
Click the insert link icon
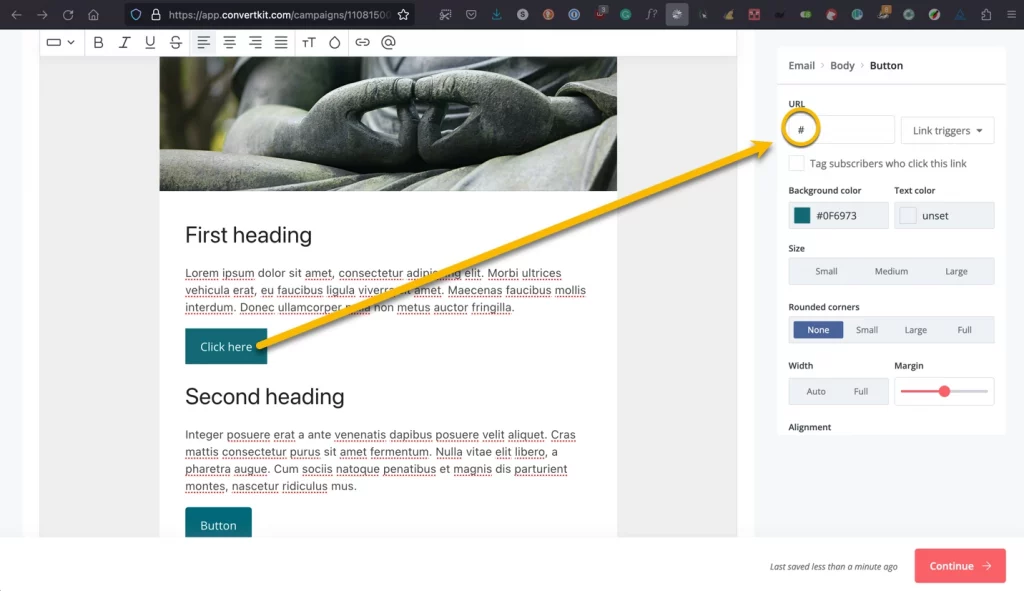362,42
